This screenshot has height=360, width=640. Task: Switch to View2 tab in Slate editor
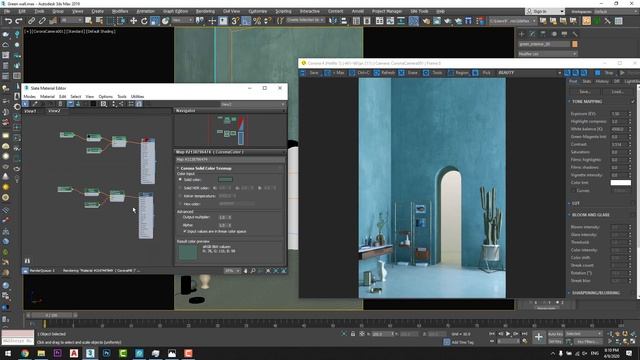pos(54,111)
